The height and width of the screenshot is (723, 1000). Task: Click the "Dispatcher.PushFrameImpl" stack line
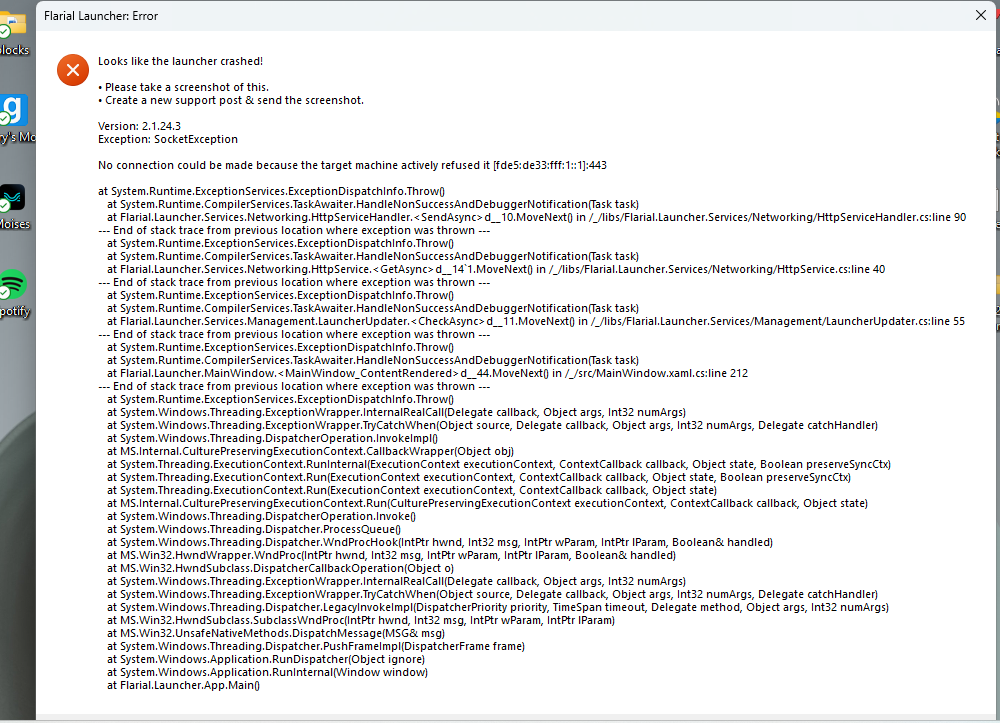(x=316, y=646)
